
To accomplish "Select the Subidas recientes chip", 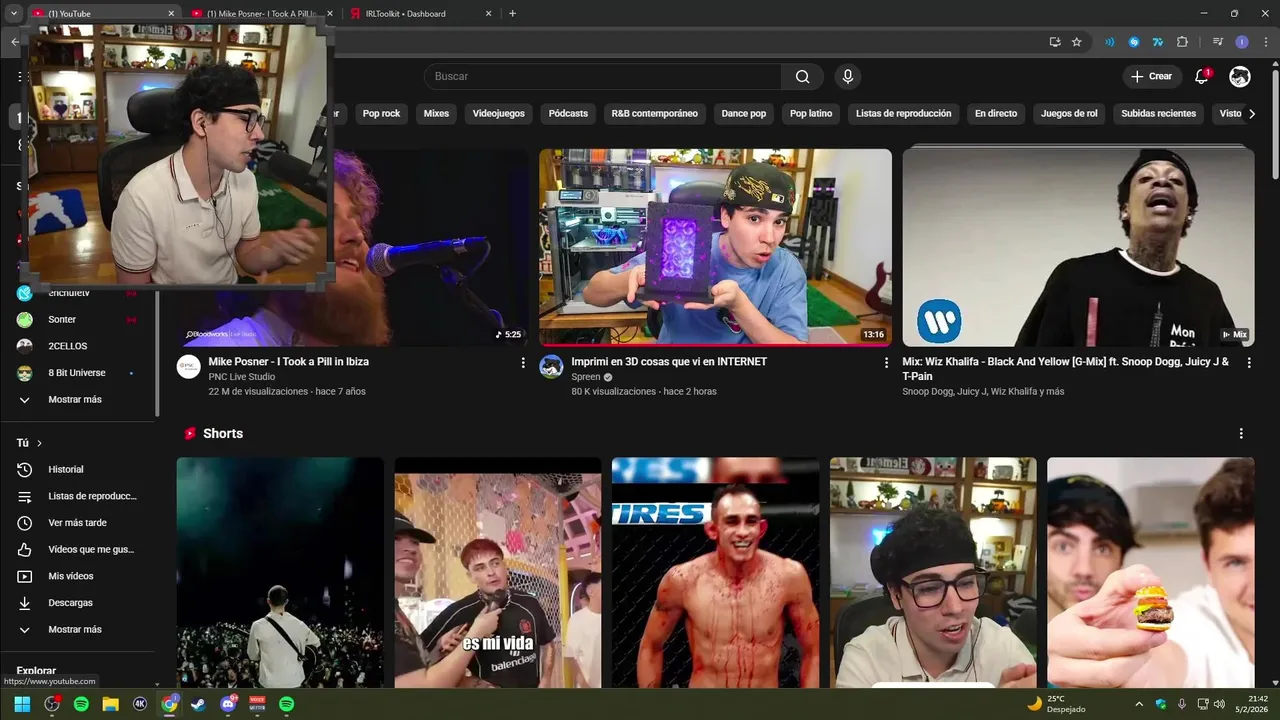I will coord(1158,114).
